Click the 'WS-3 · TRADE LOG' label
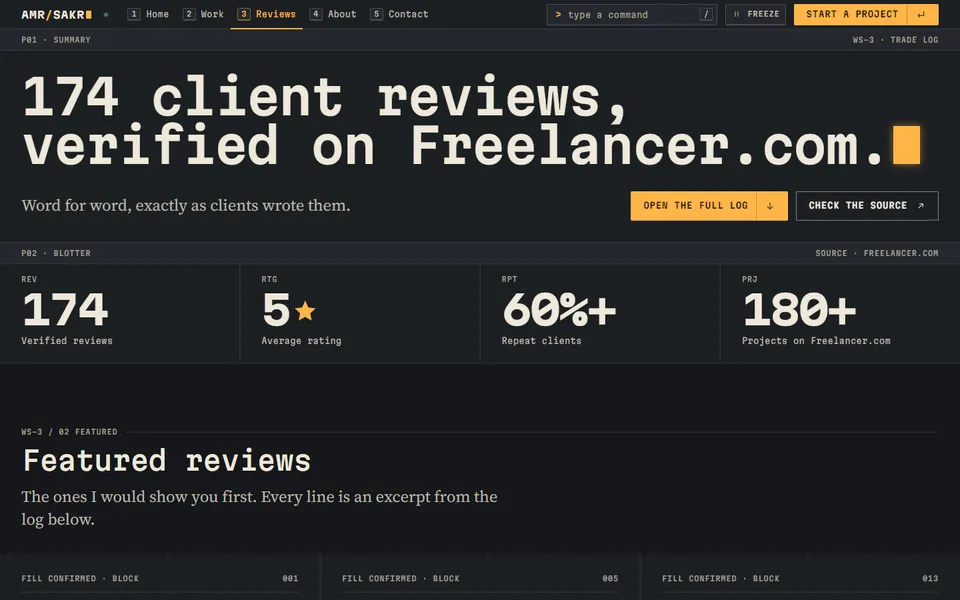Image resolution: width=960 pixels, height=600 pixels. click(x=895, y=40)
